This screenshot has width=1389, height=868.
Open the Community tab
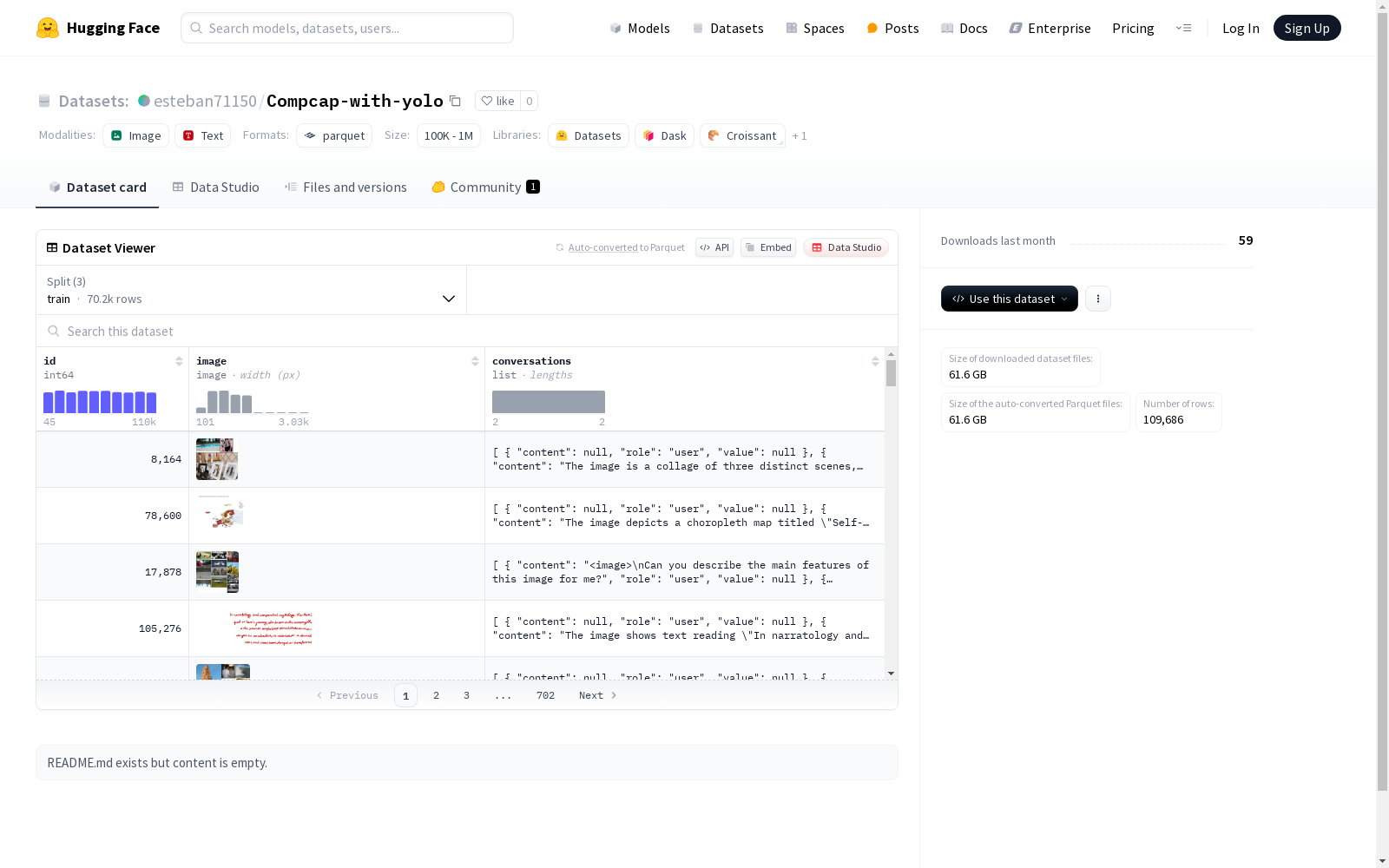(x=486, y=187)
